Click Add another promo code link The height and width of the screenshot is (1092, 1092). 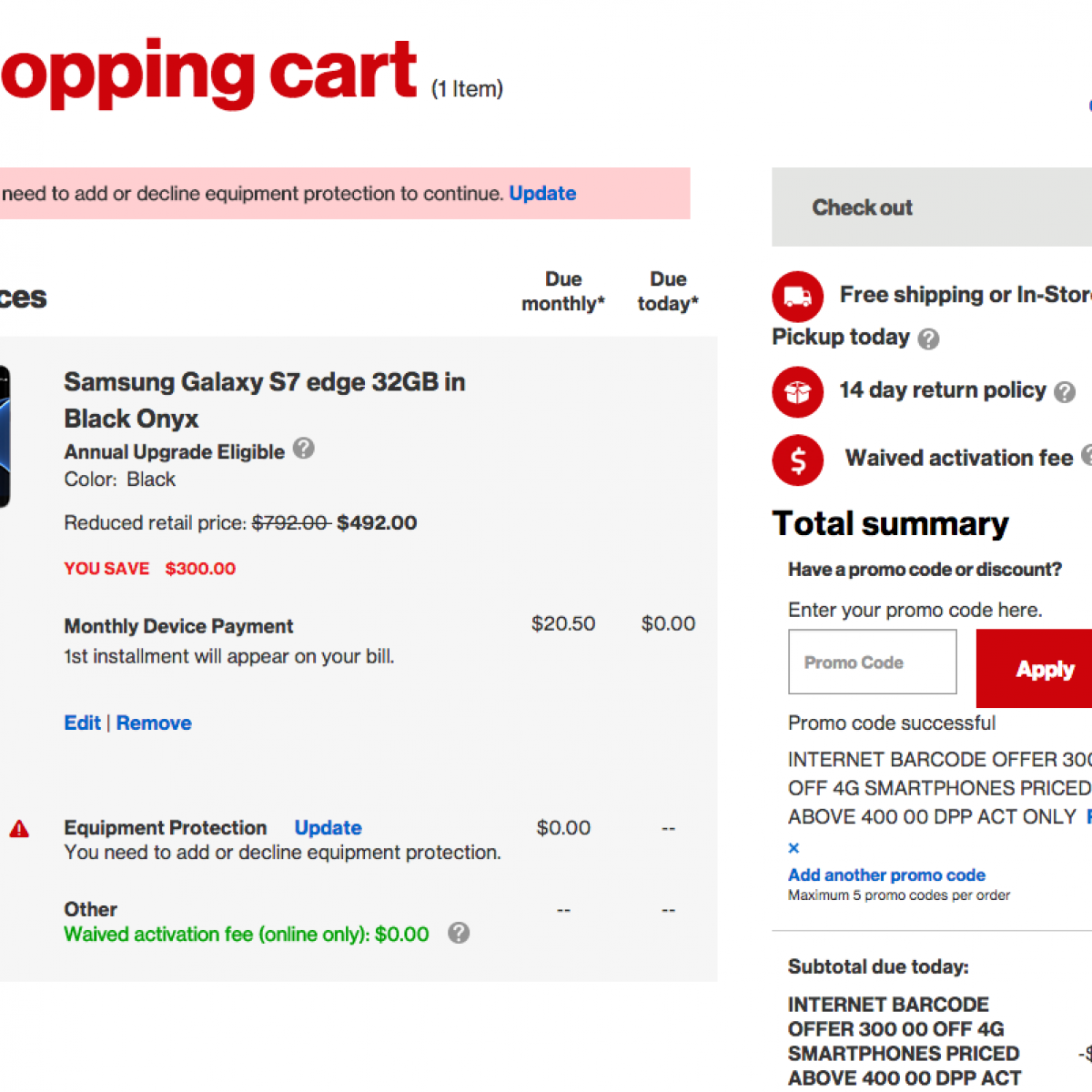coord(886,875)
